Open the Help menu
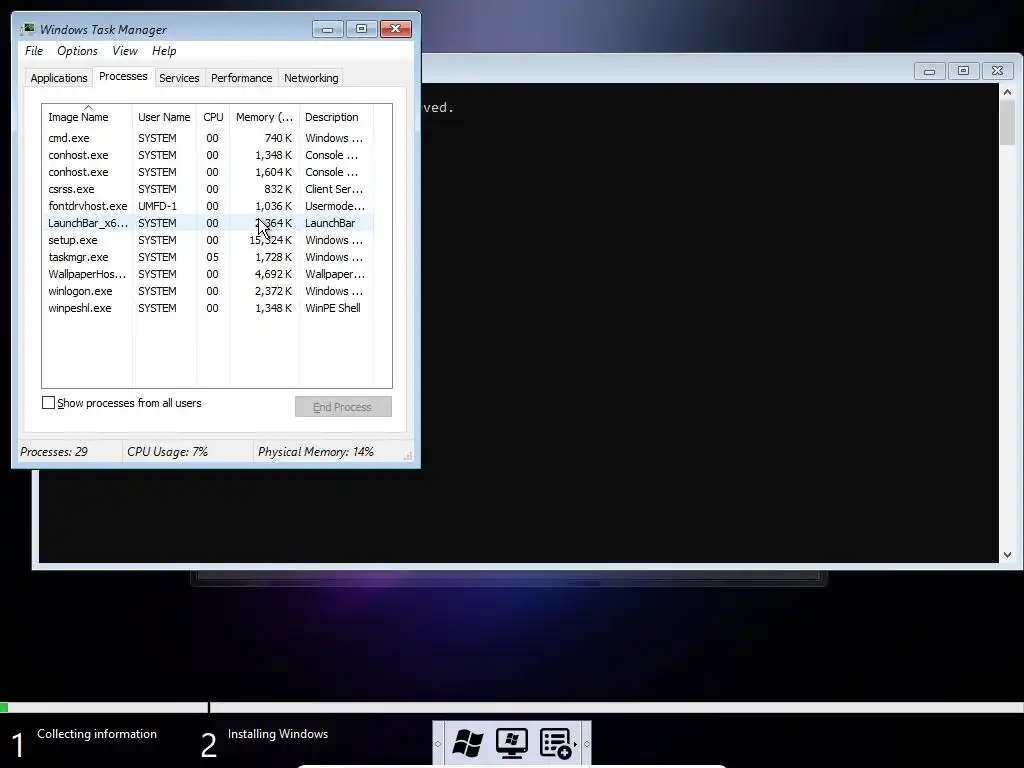1024x768 pixels. (164, 51)
